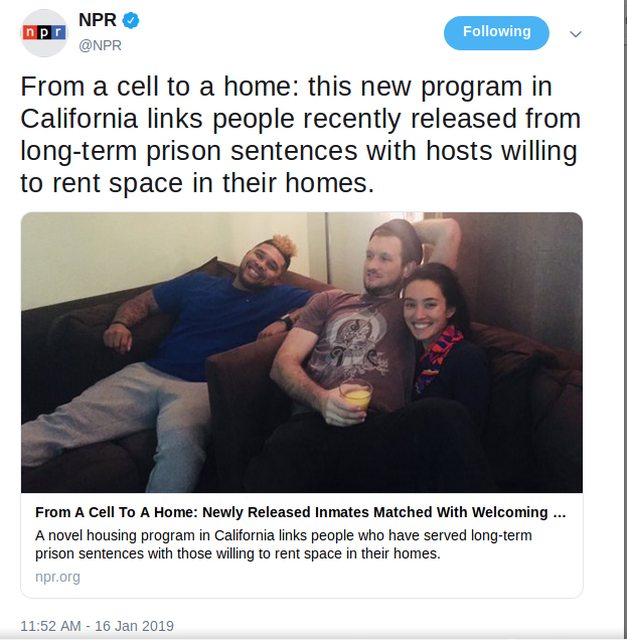Open the tweet timestamp 11:52 AM - 16 Jan 2019
Image resolution: width=627 pixels, height=640 pixels.
(97, 626)
